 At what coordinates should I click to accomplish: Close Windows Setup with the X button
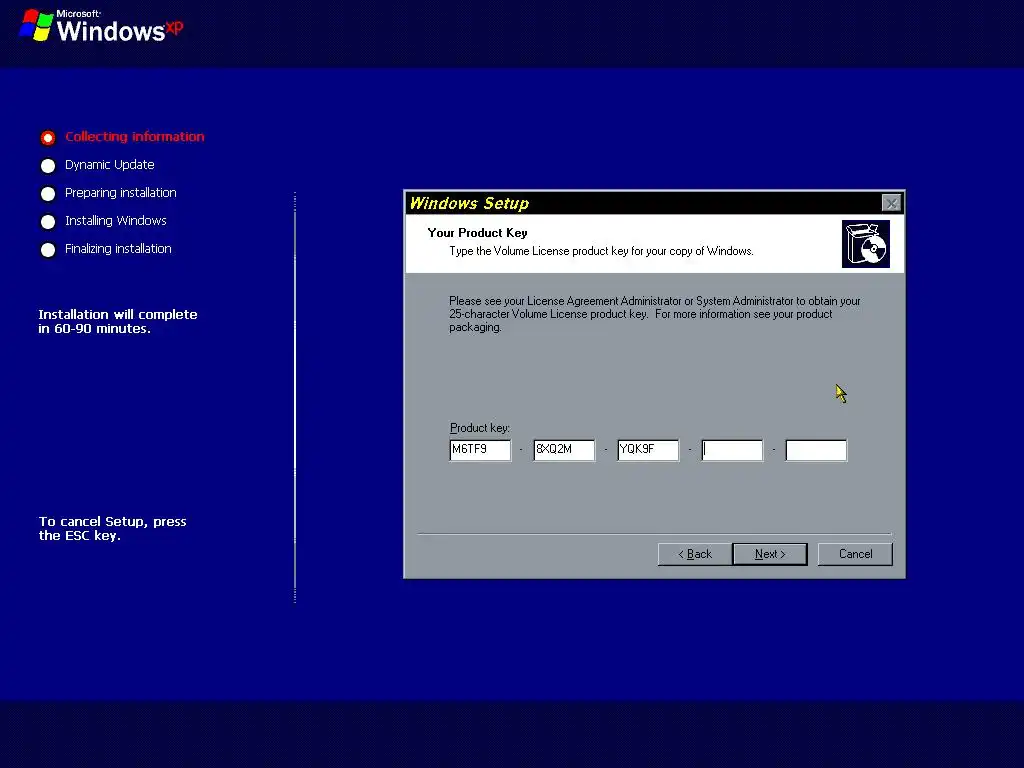point(891,203)
